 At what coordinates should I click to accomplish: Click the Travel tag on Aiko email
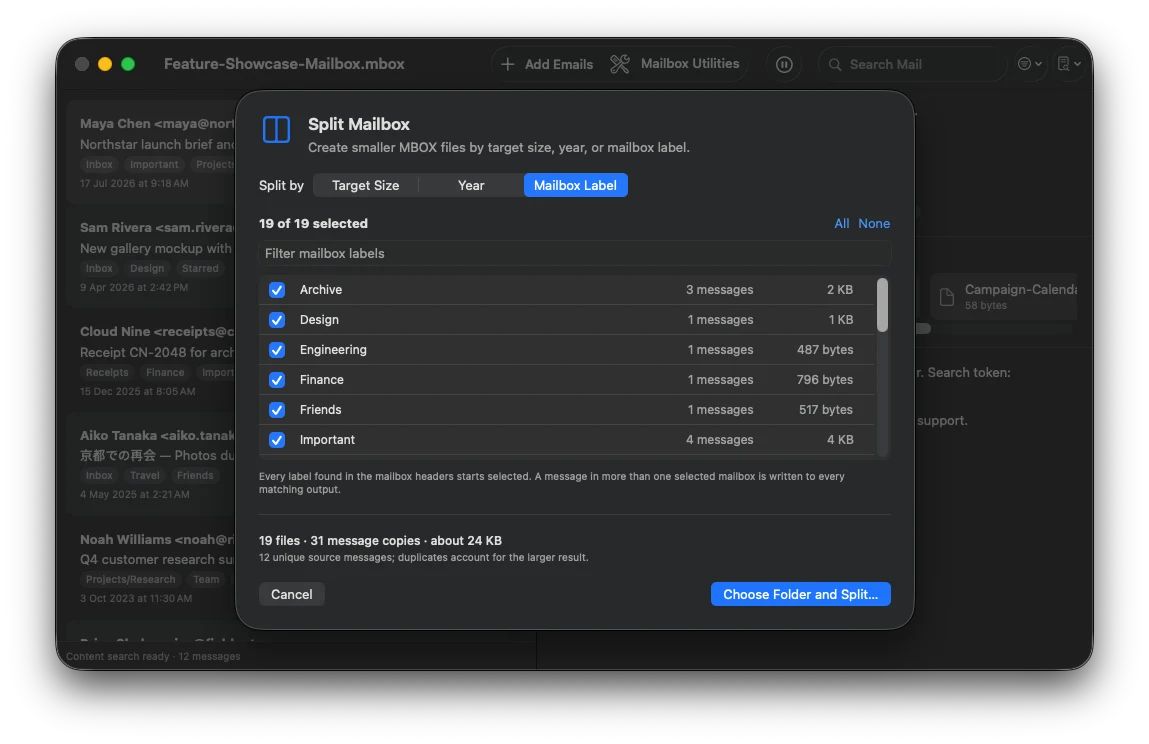(144, 476)
